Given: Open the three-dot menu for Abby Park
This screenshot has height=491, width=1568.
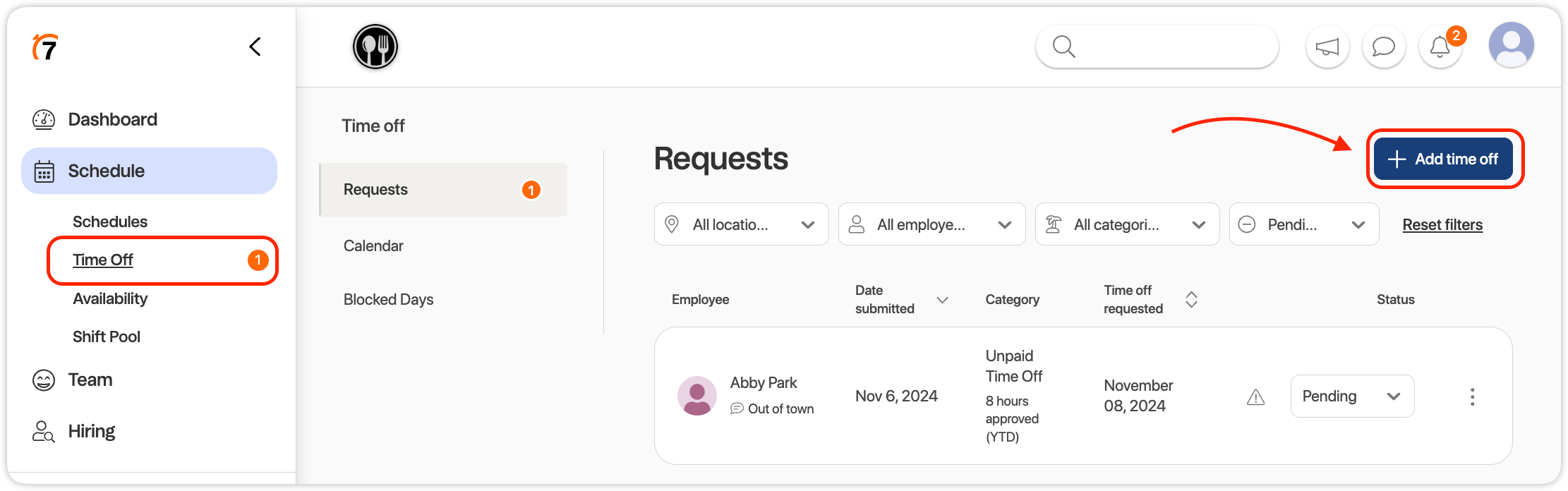Looking at the screenshot, I should pos(1472,396).
